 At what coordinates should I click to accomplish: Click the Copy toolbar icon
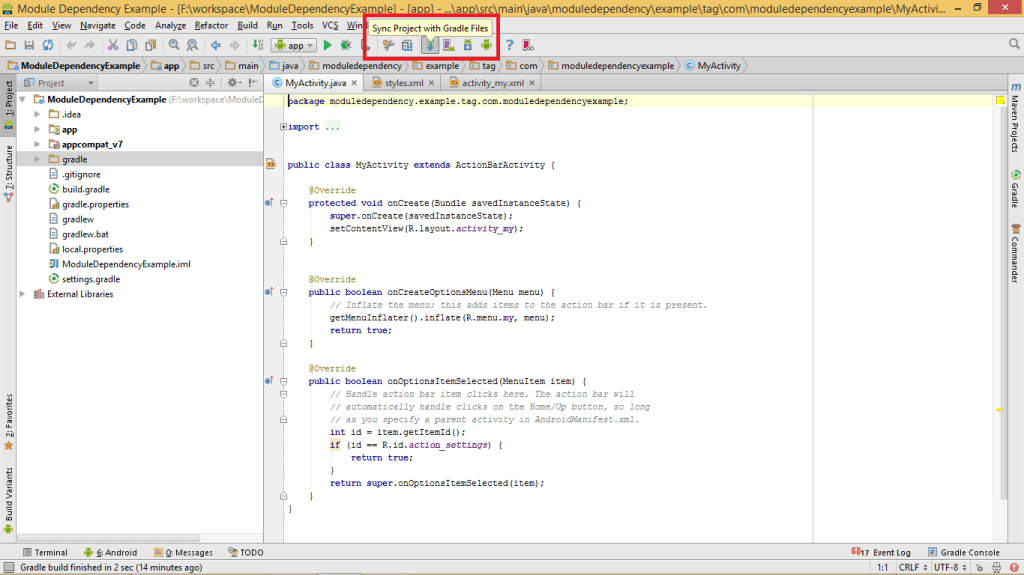tap(131, 45)
